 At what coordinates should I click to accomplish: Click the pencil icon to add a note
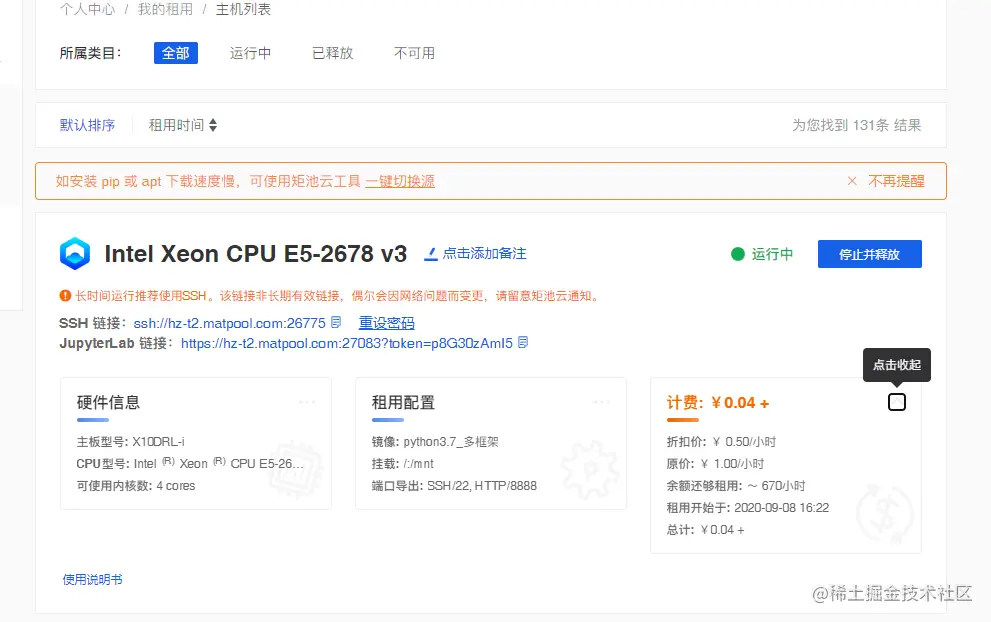point(431,254)
